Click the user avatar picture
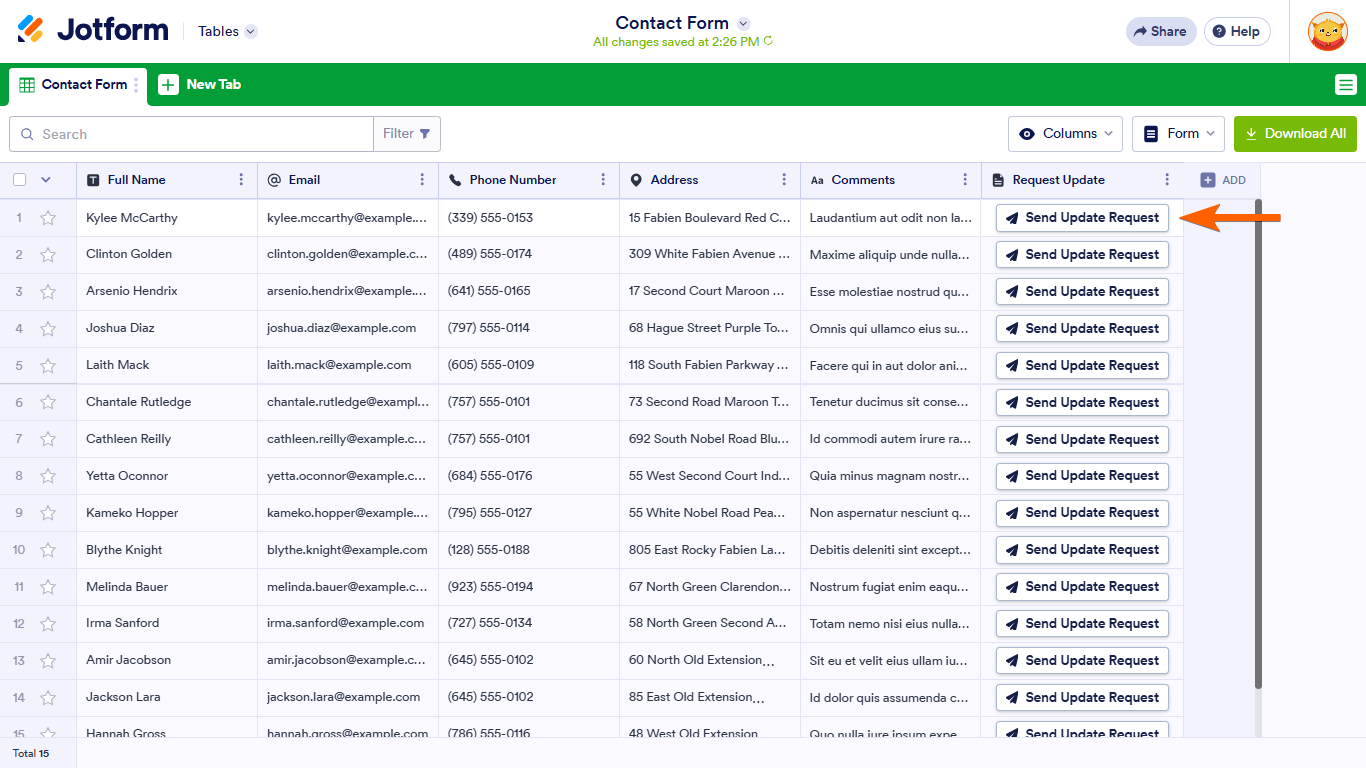Screen dimensions: 1366x768 point(1327,32)
